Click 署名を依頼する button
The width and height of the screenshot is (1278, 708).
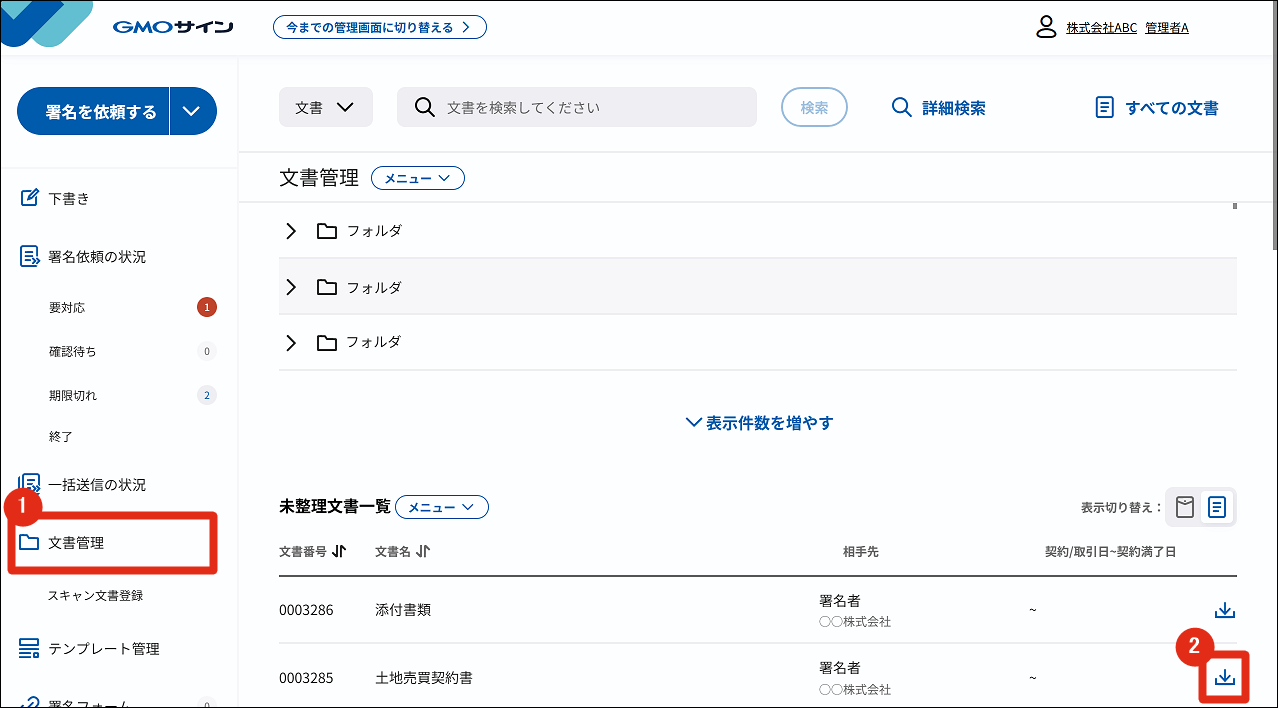[100, 112]
